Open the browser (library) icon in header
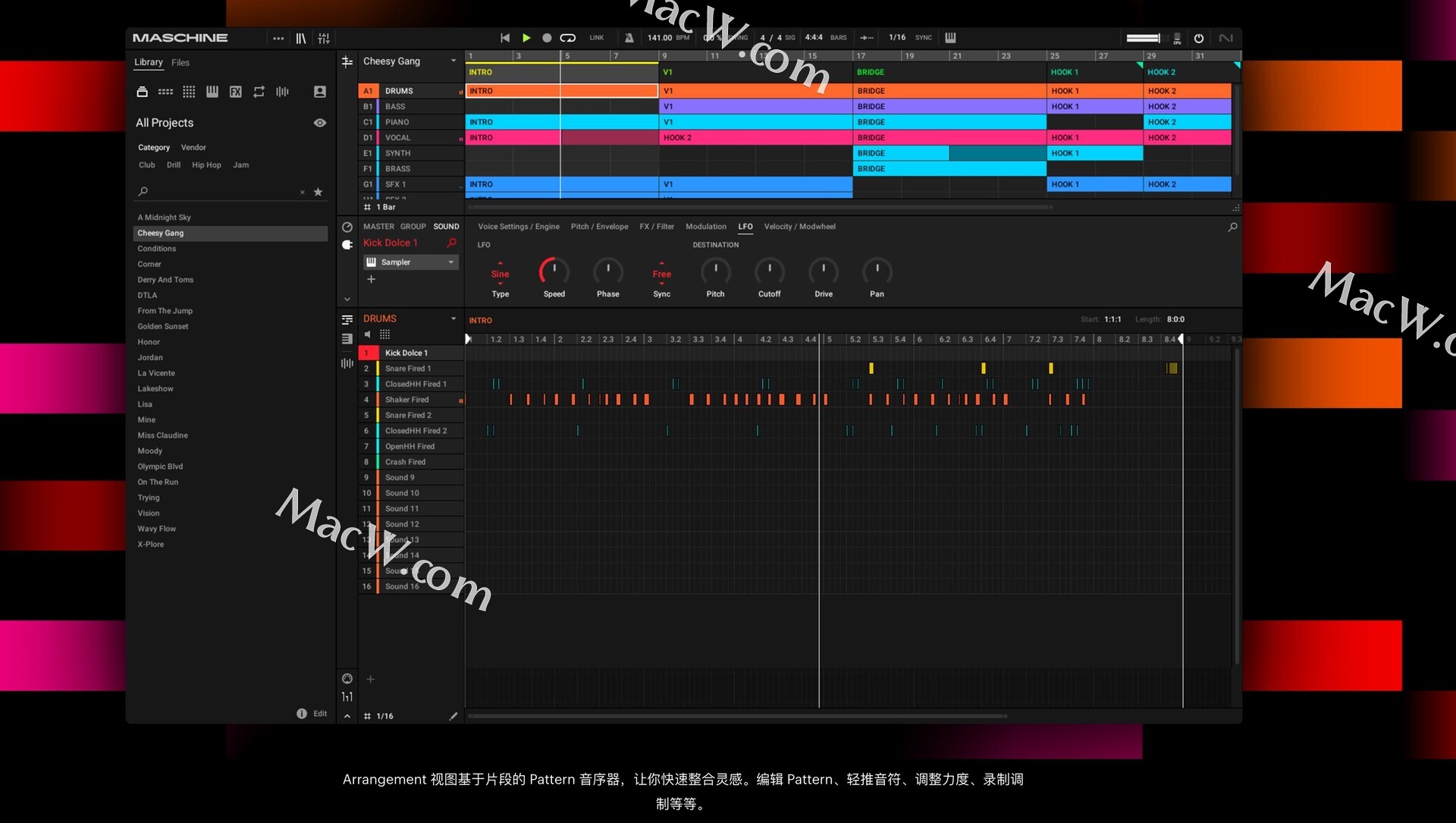Image resolution: width=1456 pixels, height=823 pixels. click(x=301, y=38)
